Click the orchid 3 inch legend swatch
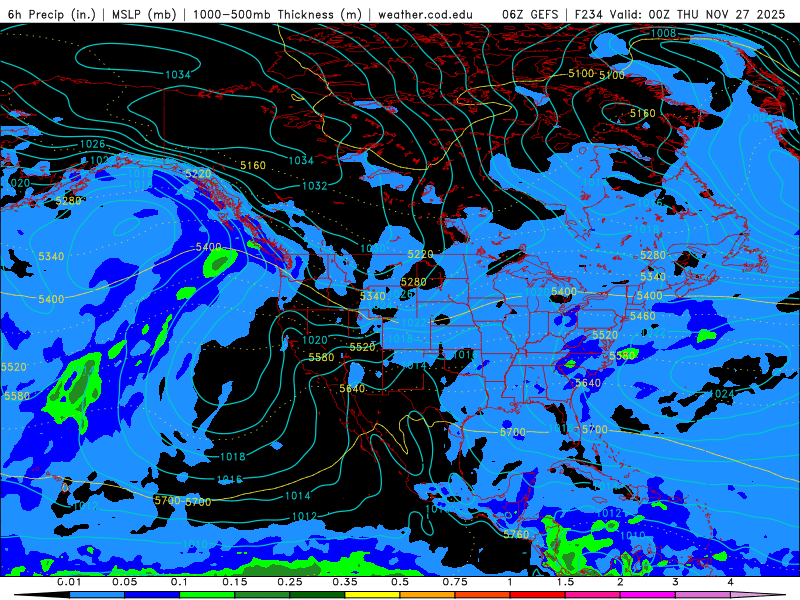 click(x=703, y=595)
